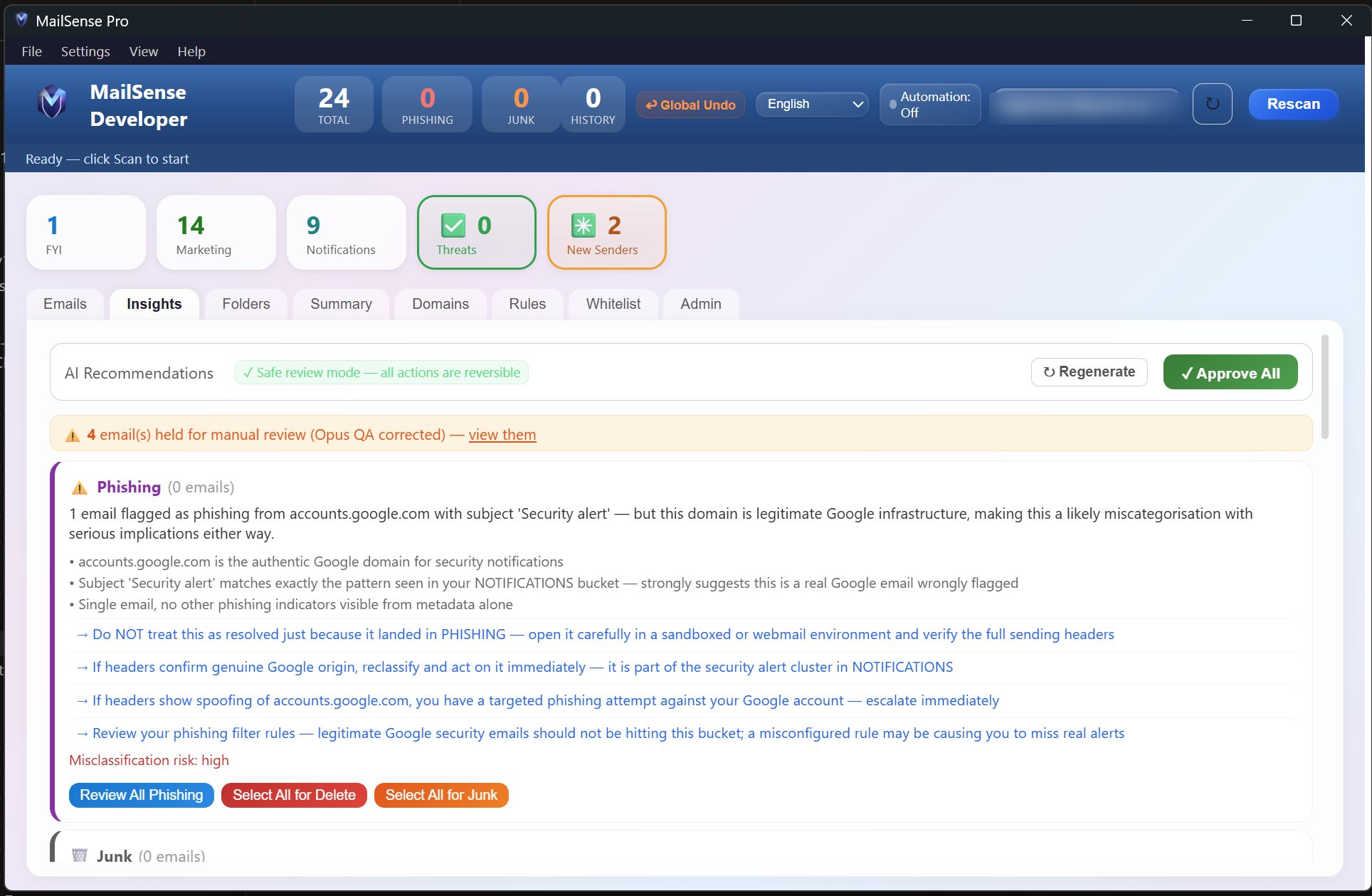Click the green checkmark Threats icon
This screenshot has height=896, width=1372.
453,226
